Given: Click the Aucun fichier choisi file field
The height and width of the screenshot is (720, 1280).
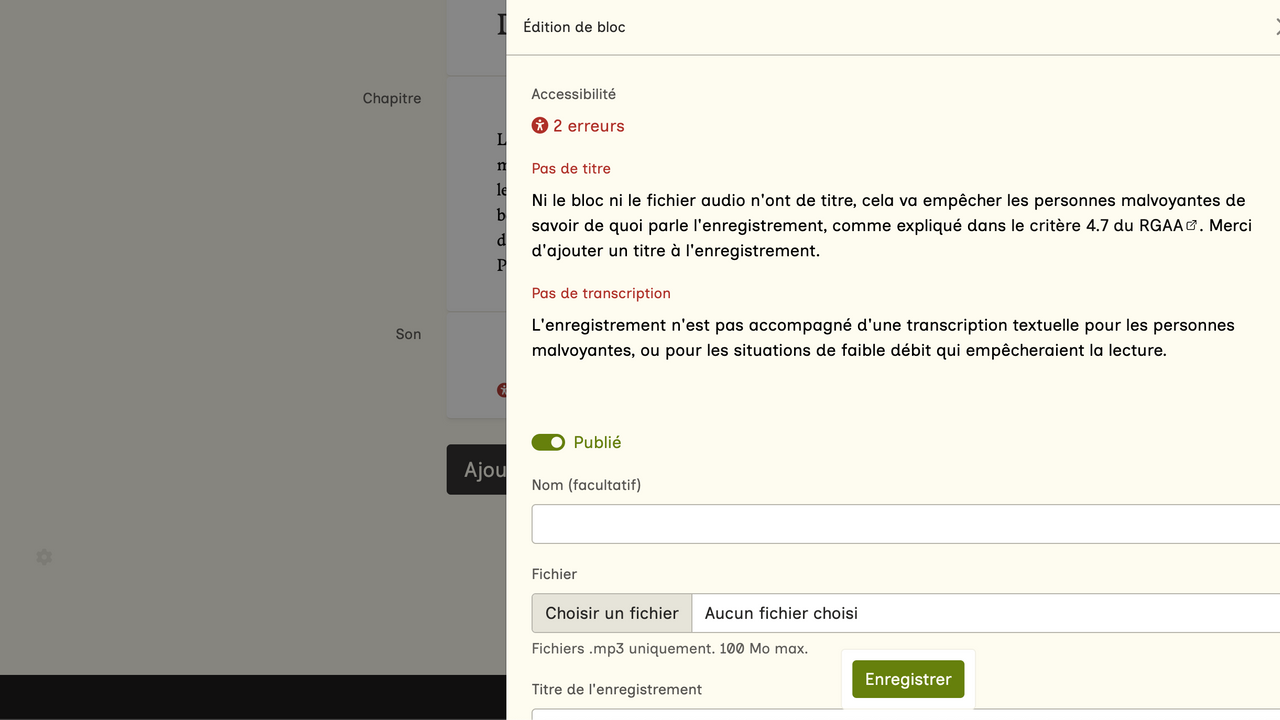Looking at the screenshot, I should (x=985, y=613).
